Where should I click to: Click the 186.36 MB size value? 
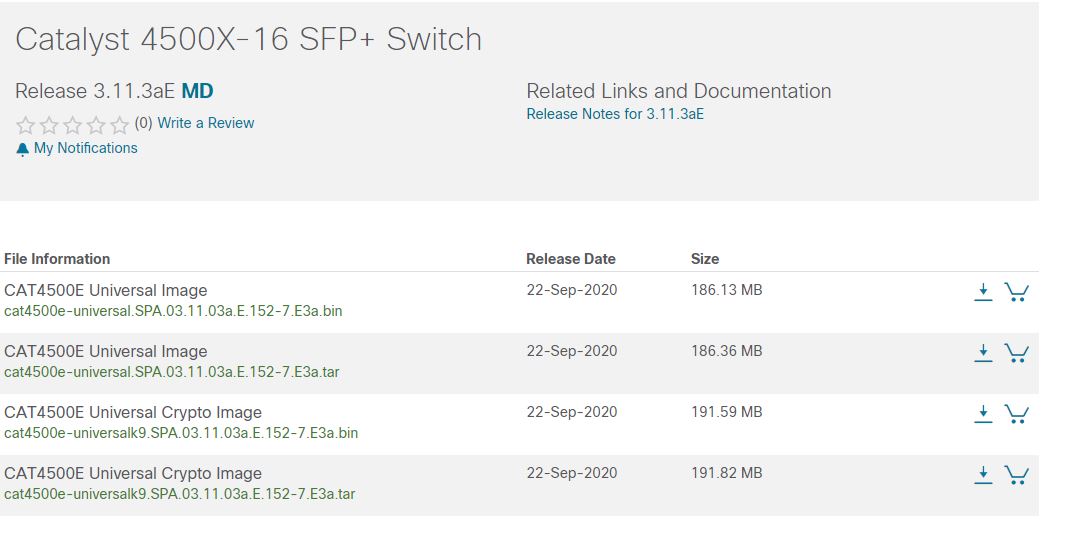click(x=726, y=351)
